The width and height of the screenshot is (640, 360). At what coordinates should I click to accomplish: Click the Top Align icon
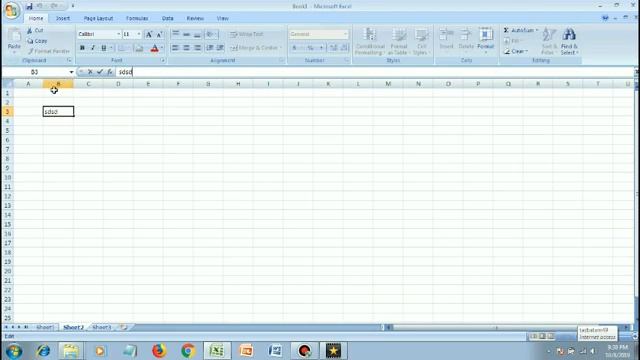[x=176, y=34]
